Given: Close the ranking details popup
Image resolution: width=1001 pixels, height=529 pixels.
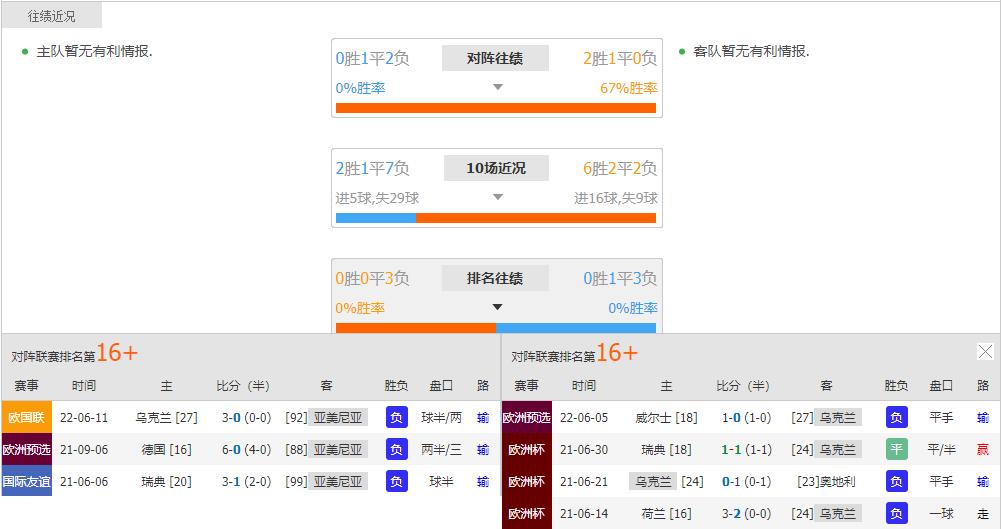Looking at the screenshot, I should pos(985,352).
